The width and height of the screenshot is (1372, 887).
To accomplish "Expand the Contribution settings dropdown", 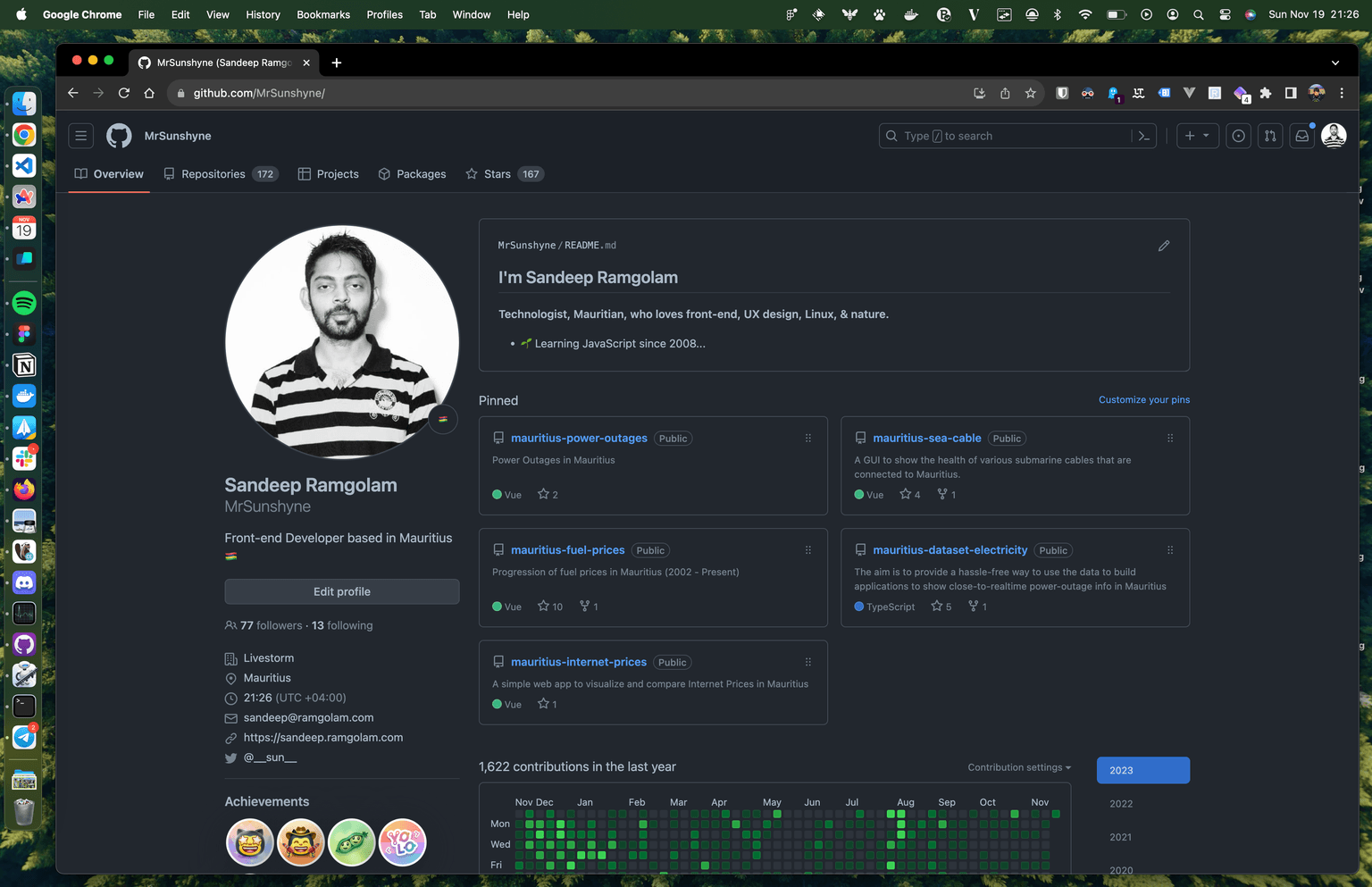I will [x=1019, y=767].
